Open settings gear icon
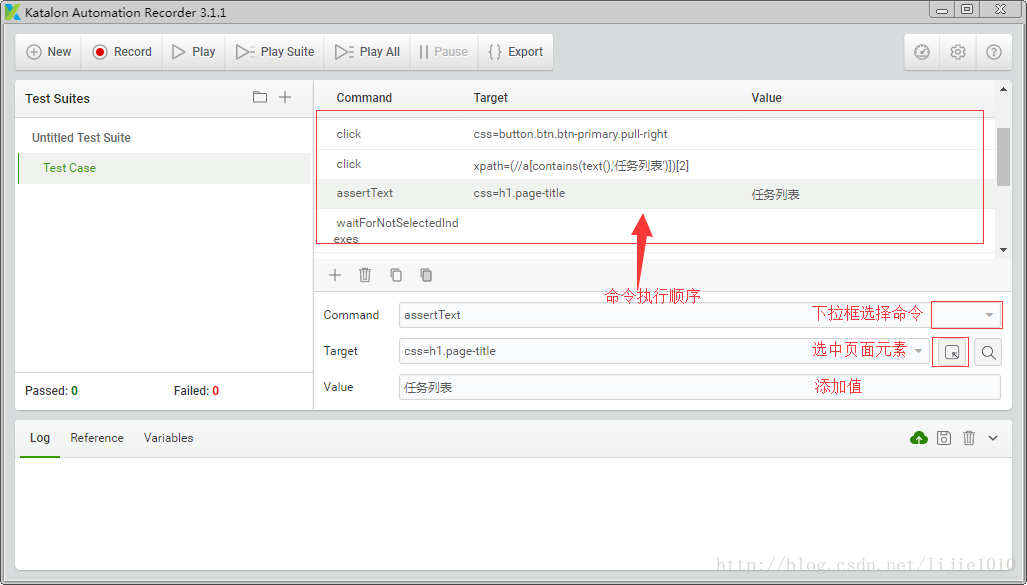Viewport: 1027px width, 585px height. pyautogui.click(x=958, y=52)
